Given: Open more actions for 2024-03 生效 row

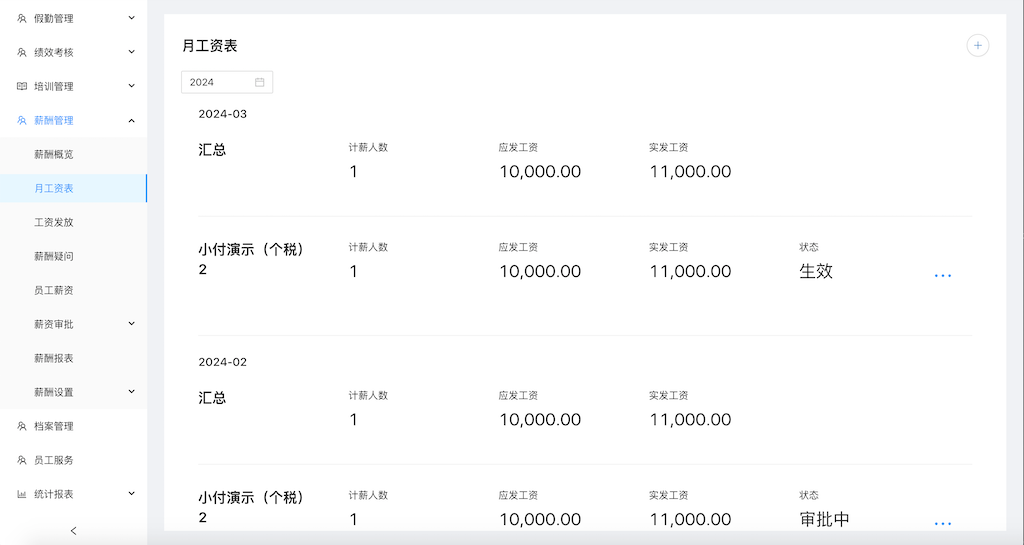Looking at the screenshot, I should click(x=942, y=275).
